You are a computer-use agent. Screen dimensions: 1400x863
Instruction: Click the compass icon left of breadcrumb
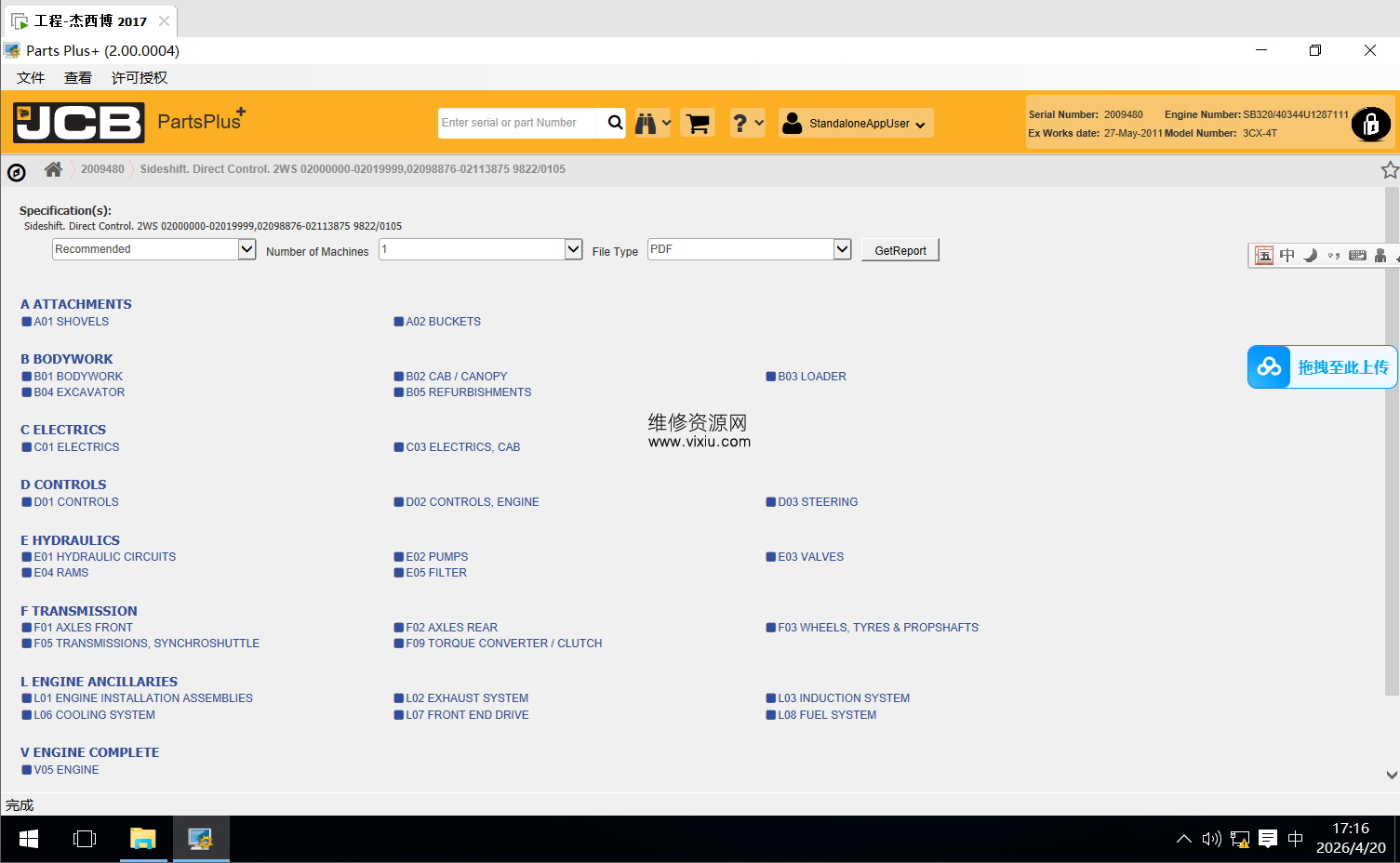pyautogui.click(x=17, y=172)
